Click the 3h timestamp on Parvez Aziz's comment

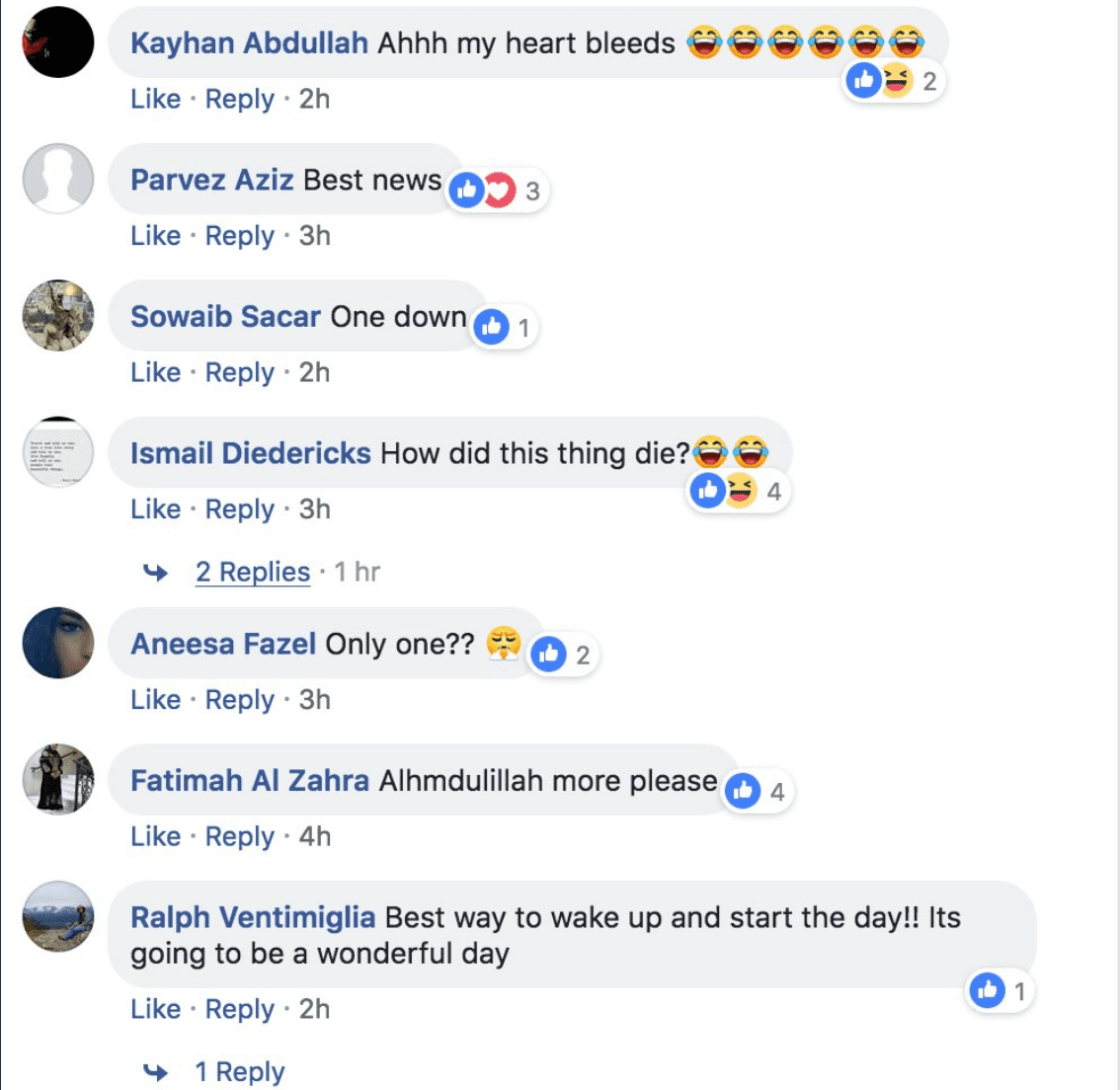coord(314,236)
